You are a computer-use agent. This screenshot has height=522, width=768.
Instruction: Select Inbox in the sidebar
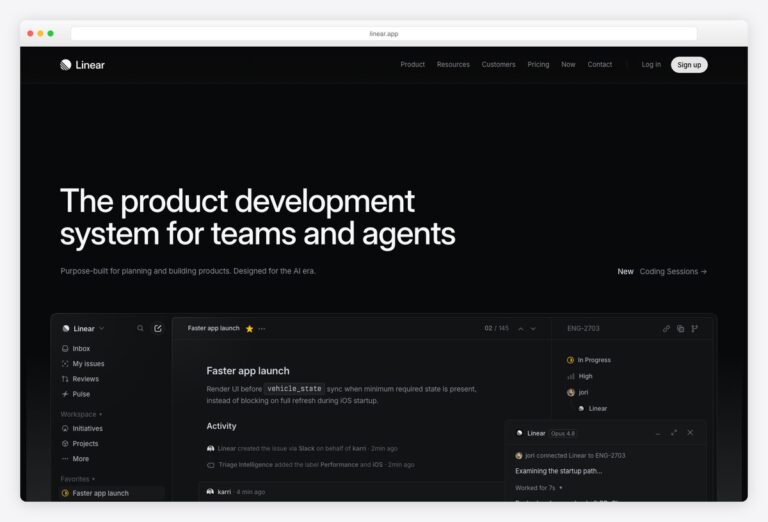point(81,348)
